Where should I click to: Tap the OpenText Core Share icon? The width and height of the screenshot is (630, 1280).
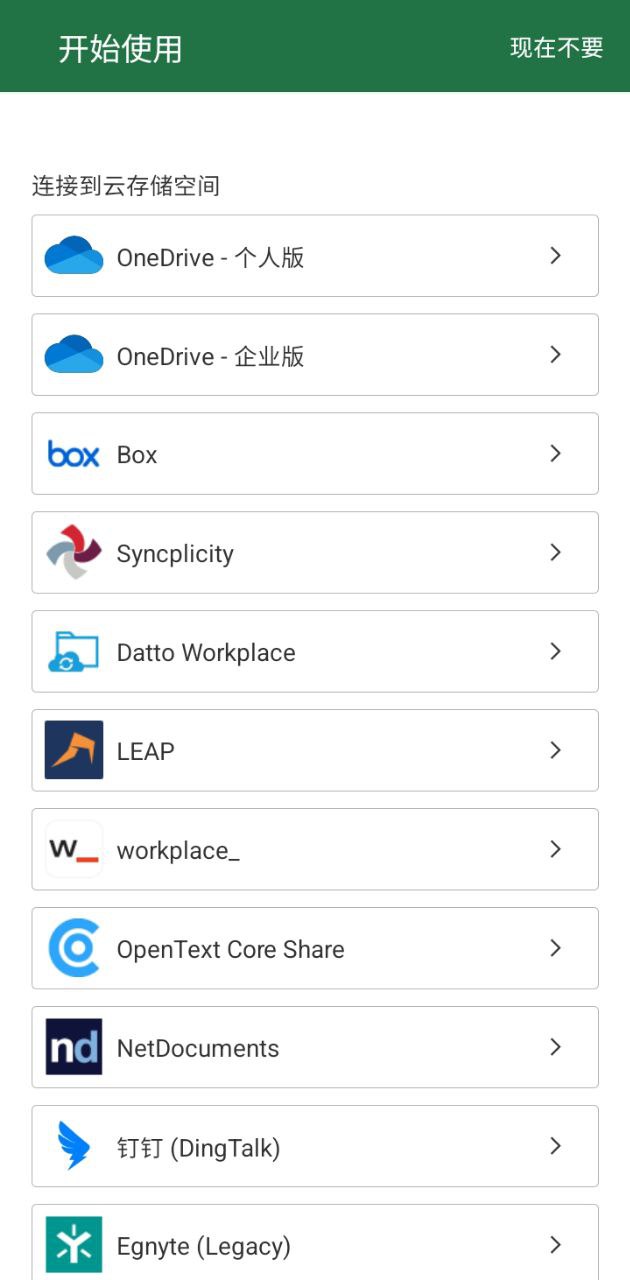pyautogui.click(x=74, y=948)
